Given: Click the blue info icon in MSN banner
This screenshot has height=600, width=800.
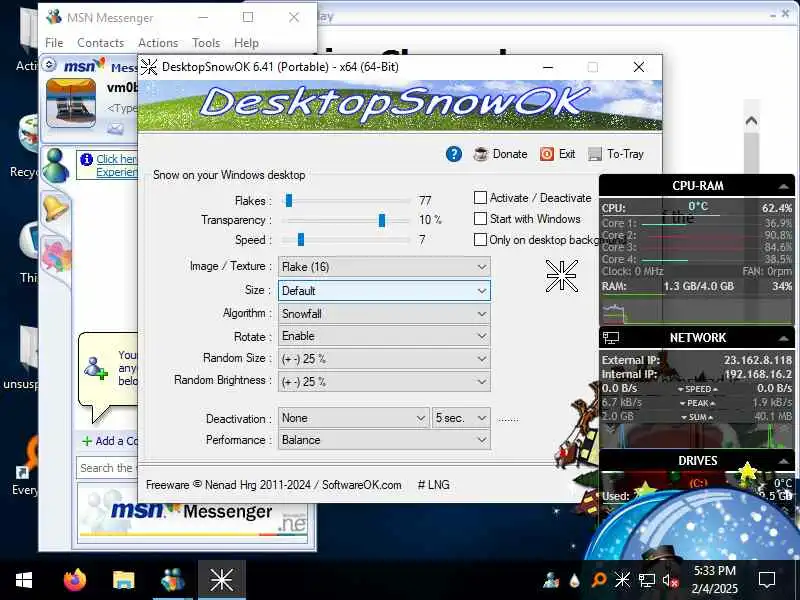Looking at the screenshot, I should 87,160.
